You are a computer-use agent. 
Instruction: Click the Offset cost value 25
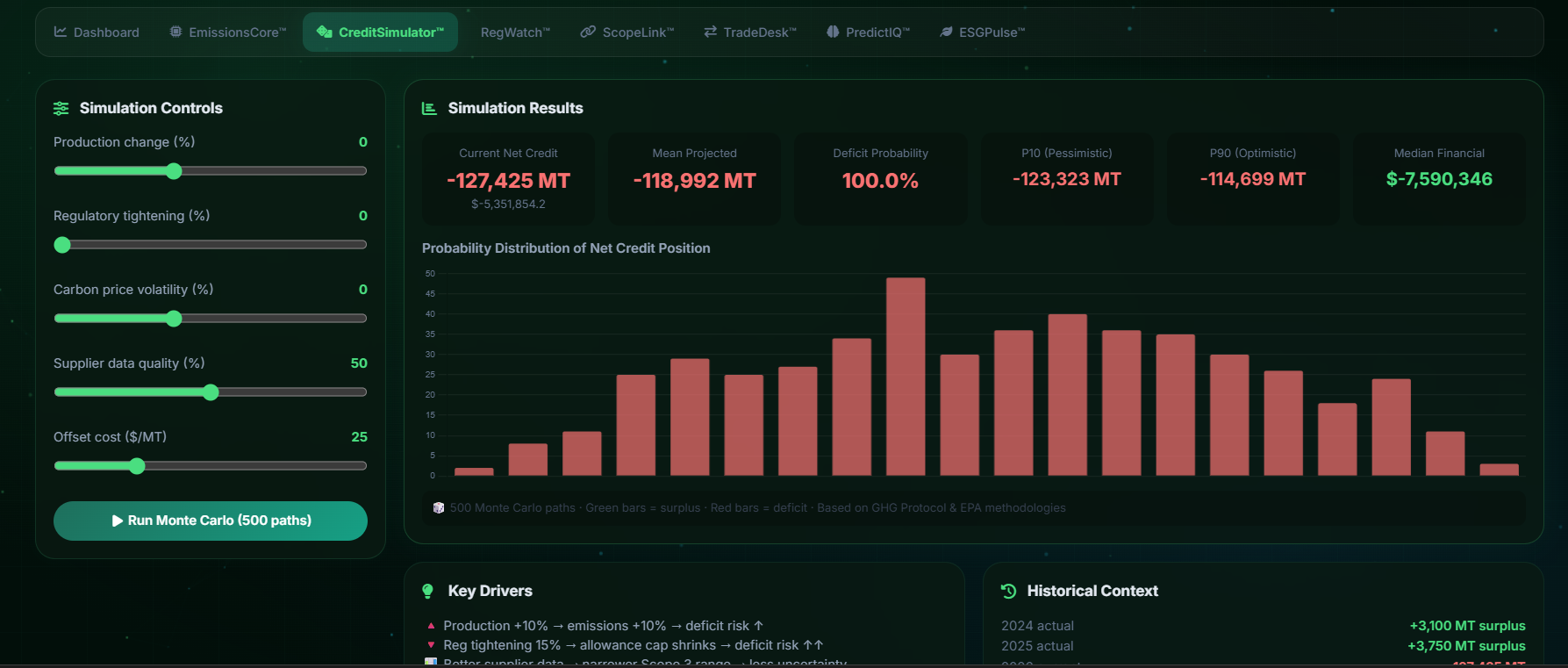[x=360, y=437]
